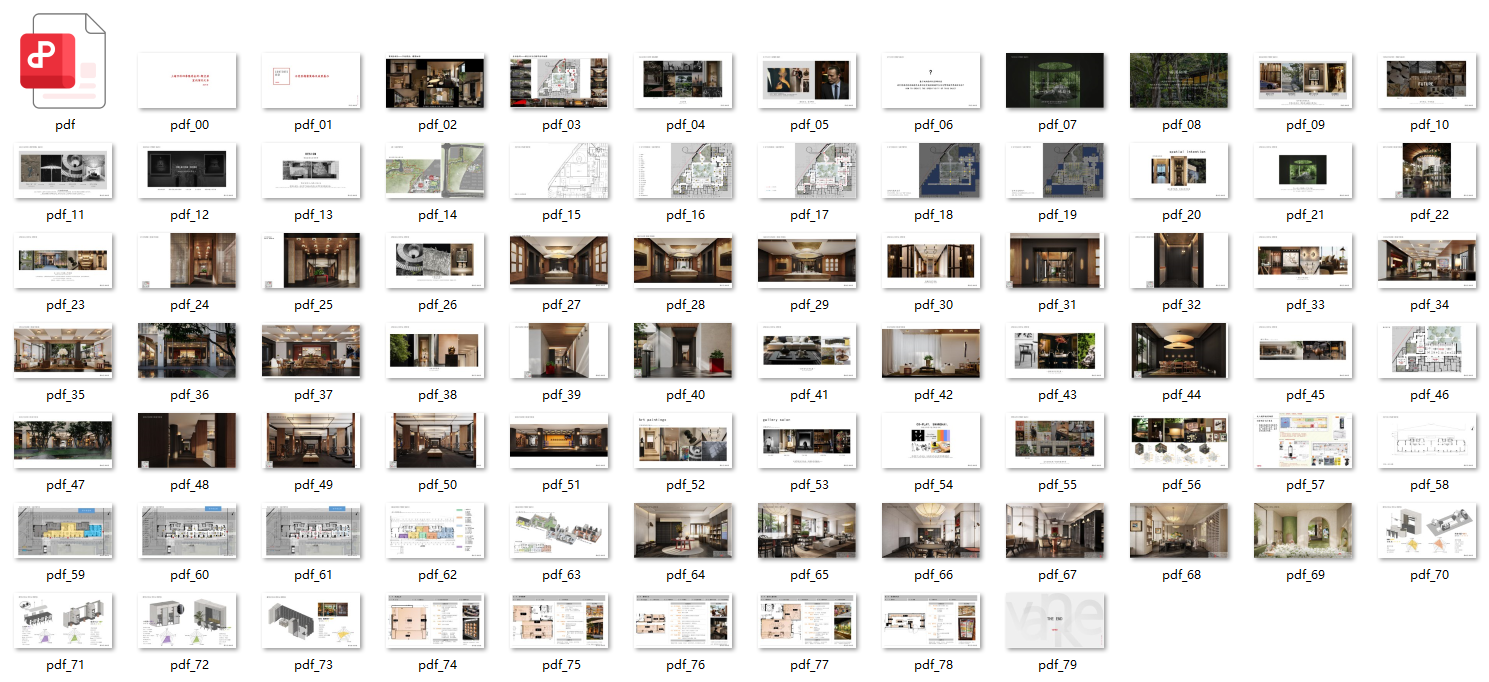Select the pdf_79 end page thumbnail

point(1055,621)
